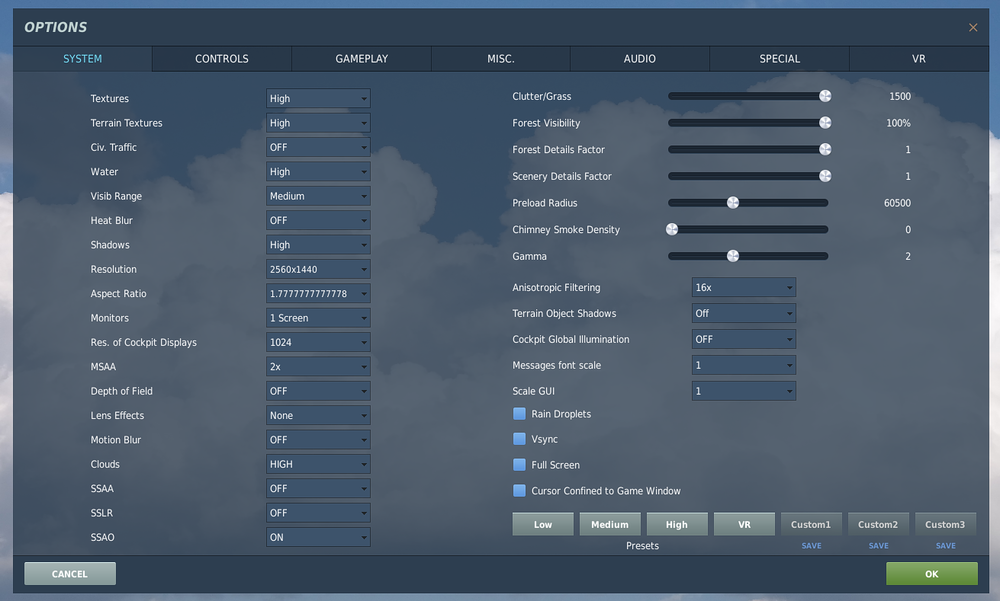
Task: Open Cockpit Global Illumination dropdown
Action: coord(744,339)
